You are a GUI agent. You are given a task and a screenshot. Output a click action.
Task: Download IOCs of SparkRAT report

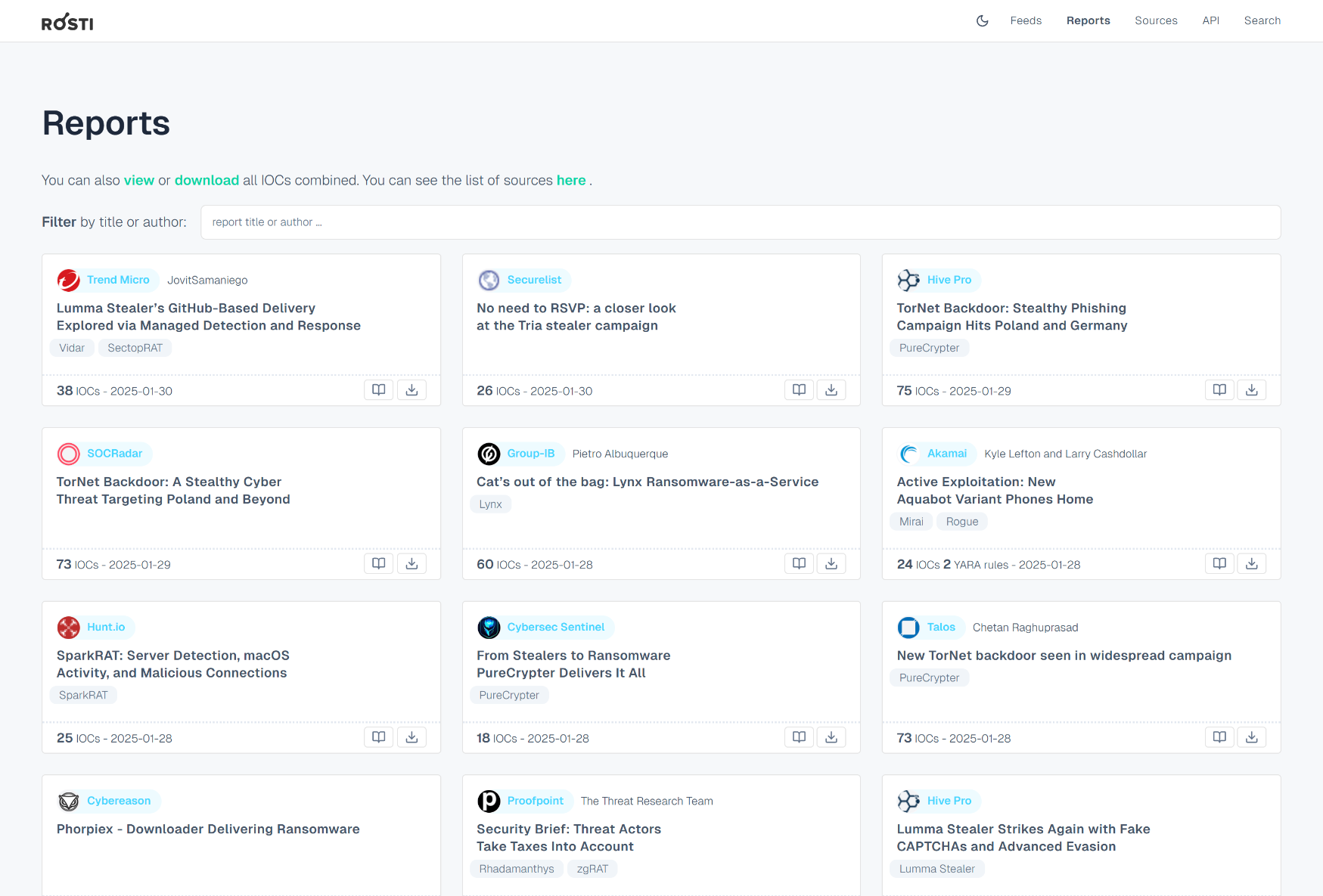click(x=411, y=737)
